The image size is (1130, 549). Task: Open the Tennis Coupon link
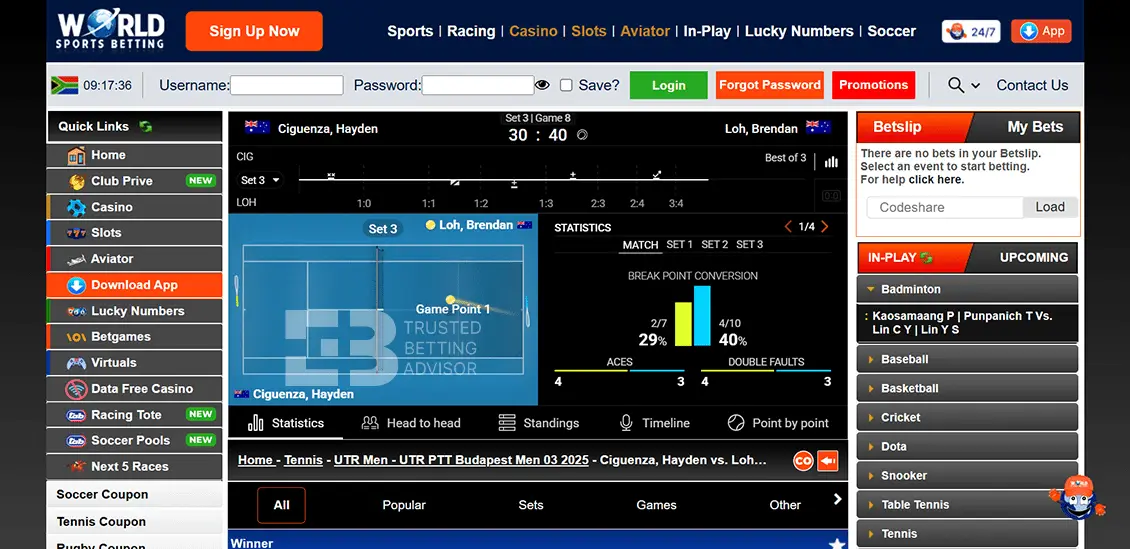click(101, 522)
